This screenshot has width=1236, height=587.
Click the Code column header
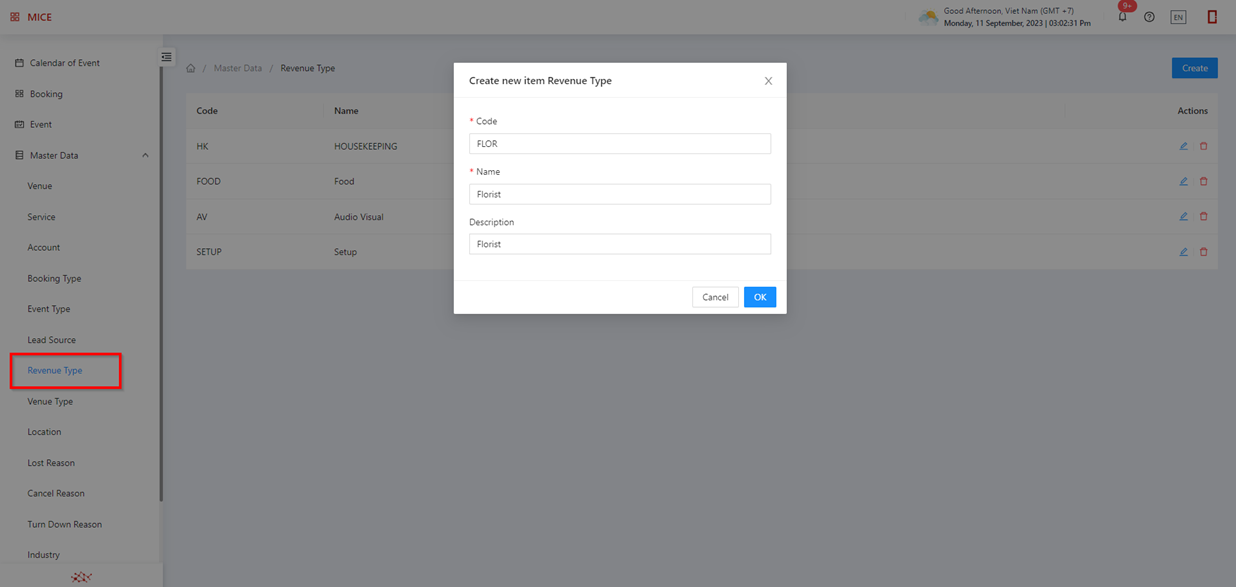tap(207, 111)
